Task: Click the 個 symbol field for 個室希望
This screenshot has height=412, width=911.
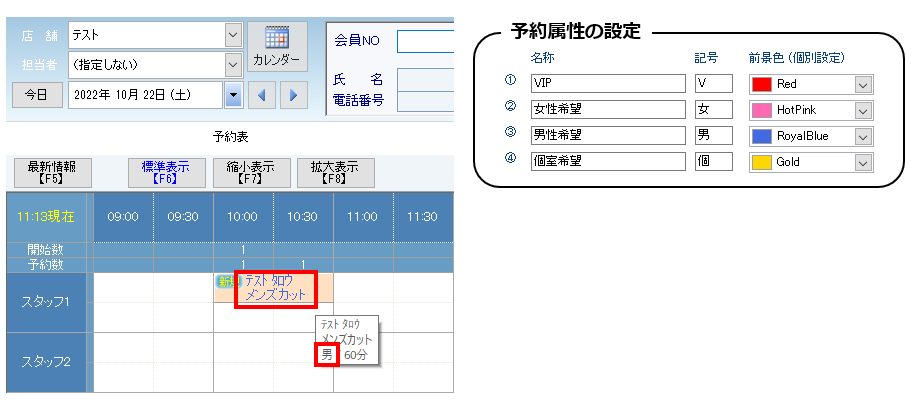Action: pyautogui.click(x=714, y=161)
